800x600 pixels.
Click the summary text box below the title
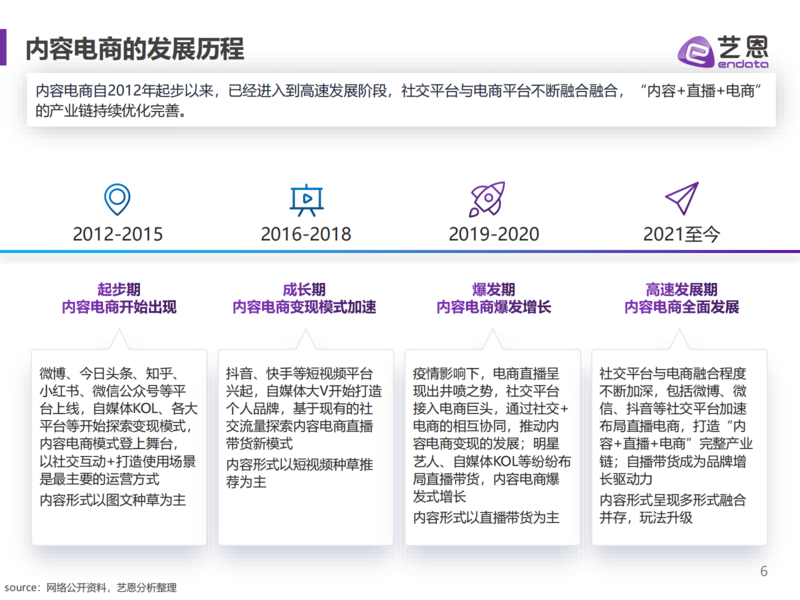click(x=400, y=101)
